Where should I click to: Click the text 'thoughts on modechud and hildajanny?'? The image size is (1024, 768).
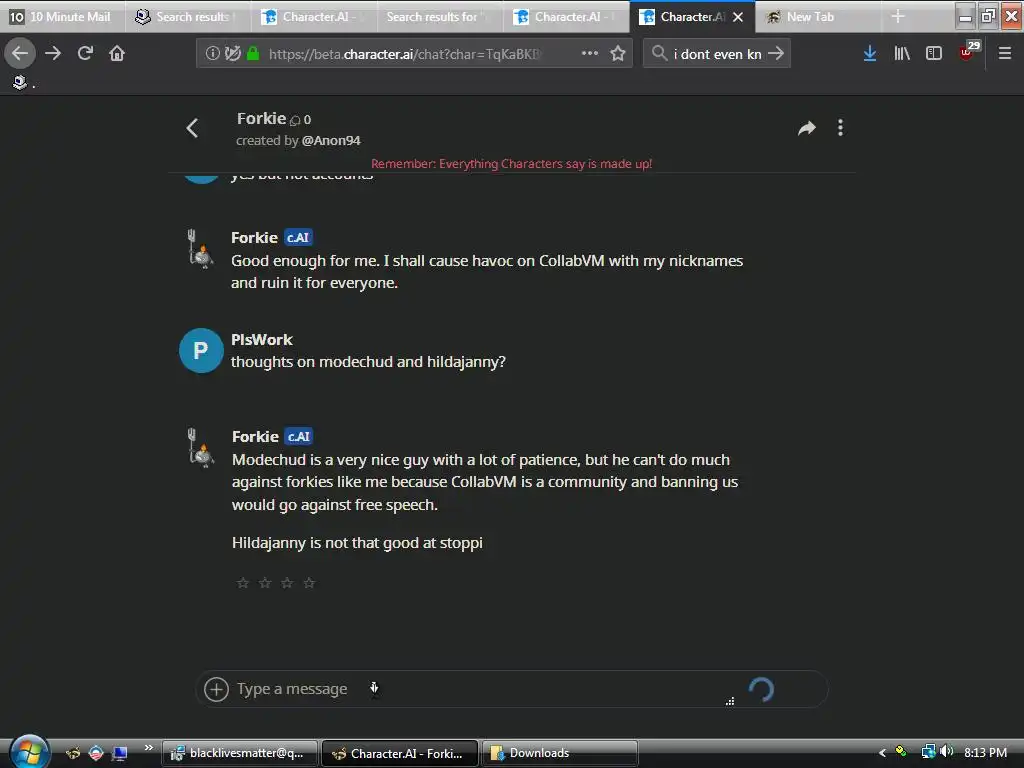tap(368, 362)
